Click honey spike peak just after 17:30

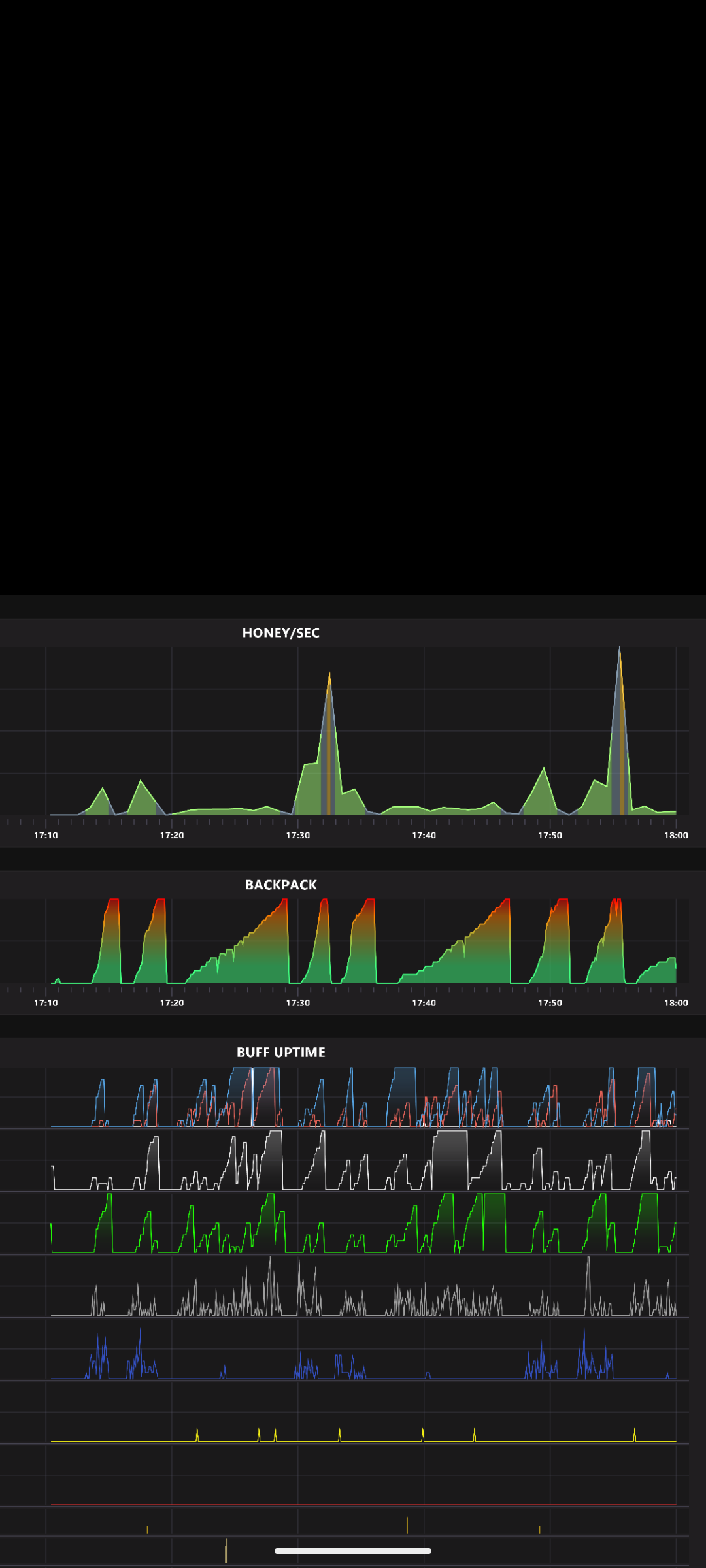329,674
